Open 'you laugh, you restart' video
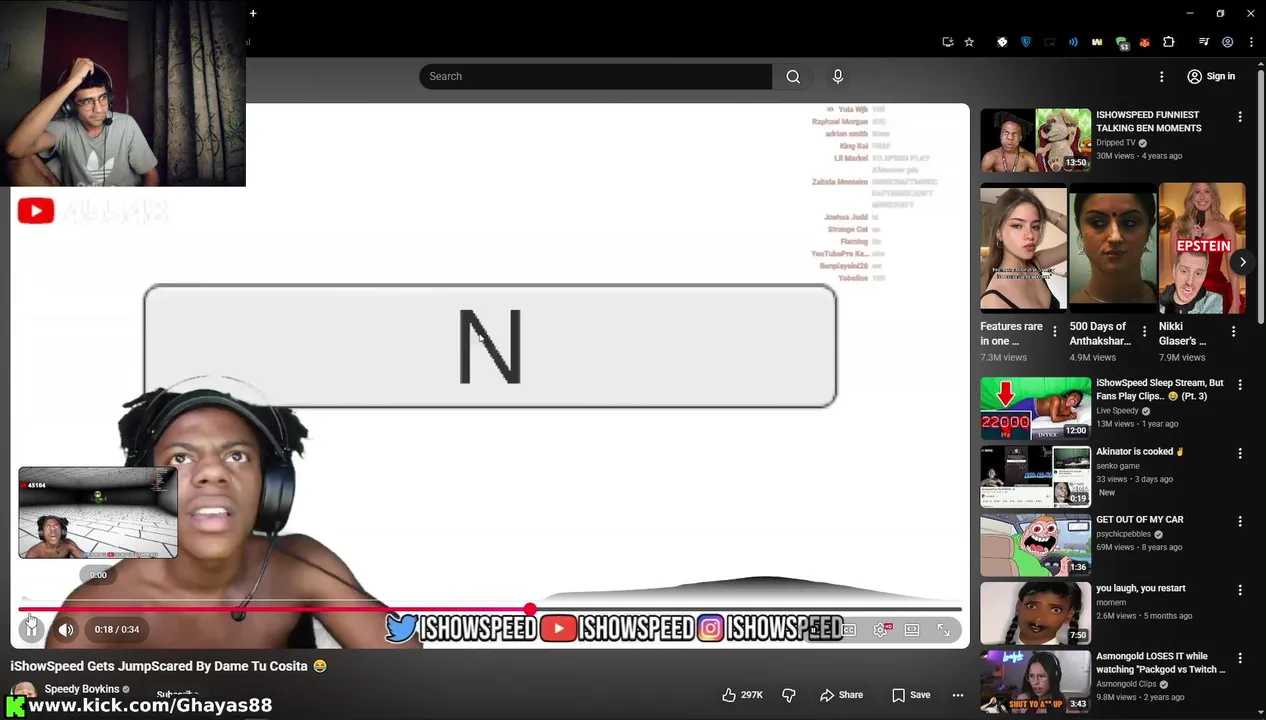The width and height of the screenshot is (1266, 720). click(1035, 613)
